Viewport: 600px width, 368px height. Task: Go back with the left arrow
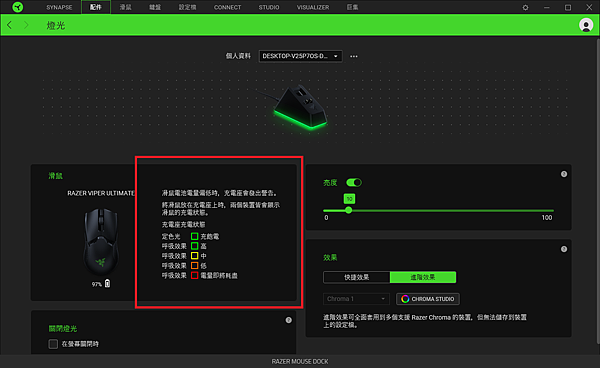pos(10,25)
